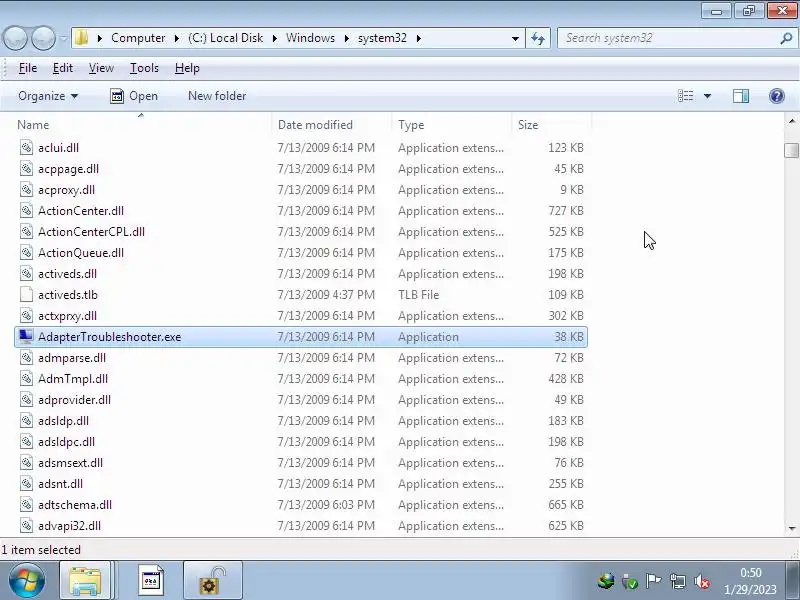Select the adsnt.dll file name
Screen dimensions: 800x600
click(60, 484)
